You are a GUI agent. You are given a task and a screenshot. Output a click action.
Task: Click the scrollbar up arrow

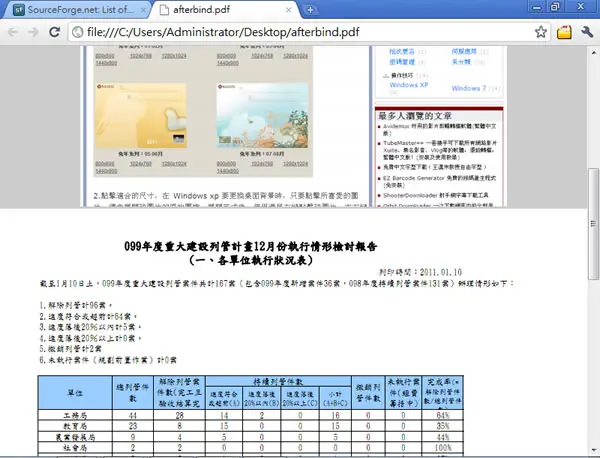[x=593, y=52]
